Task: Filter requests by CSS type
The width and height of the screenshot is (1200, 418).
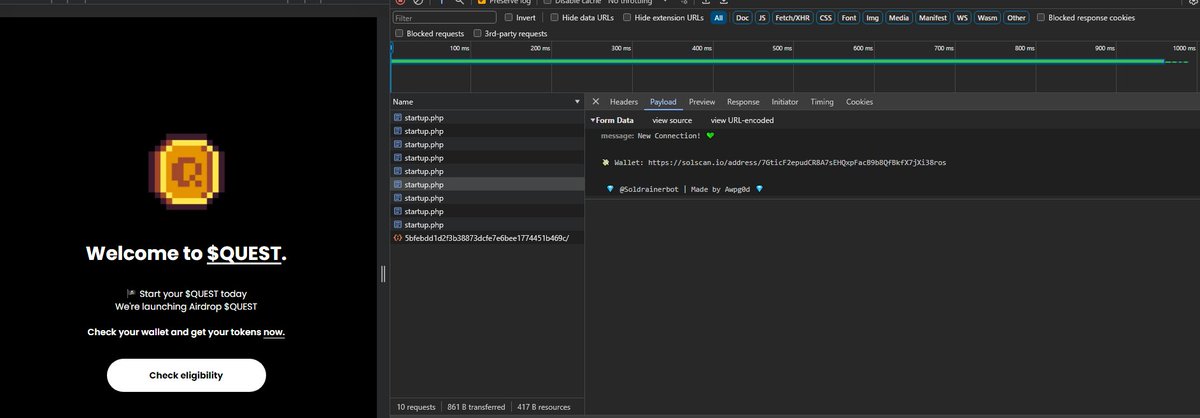Action: [x=825, y=18]
